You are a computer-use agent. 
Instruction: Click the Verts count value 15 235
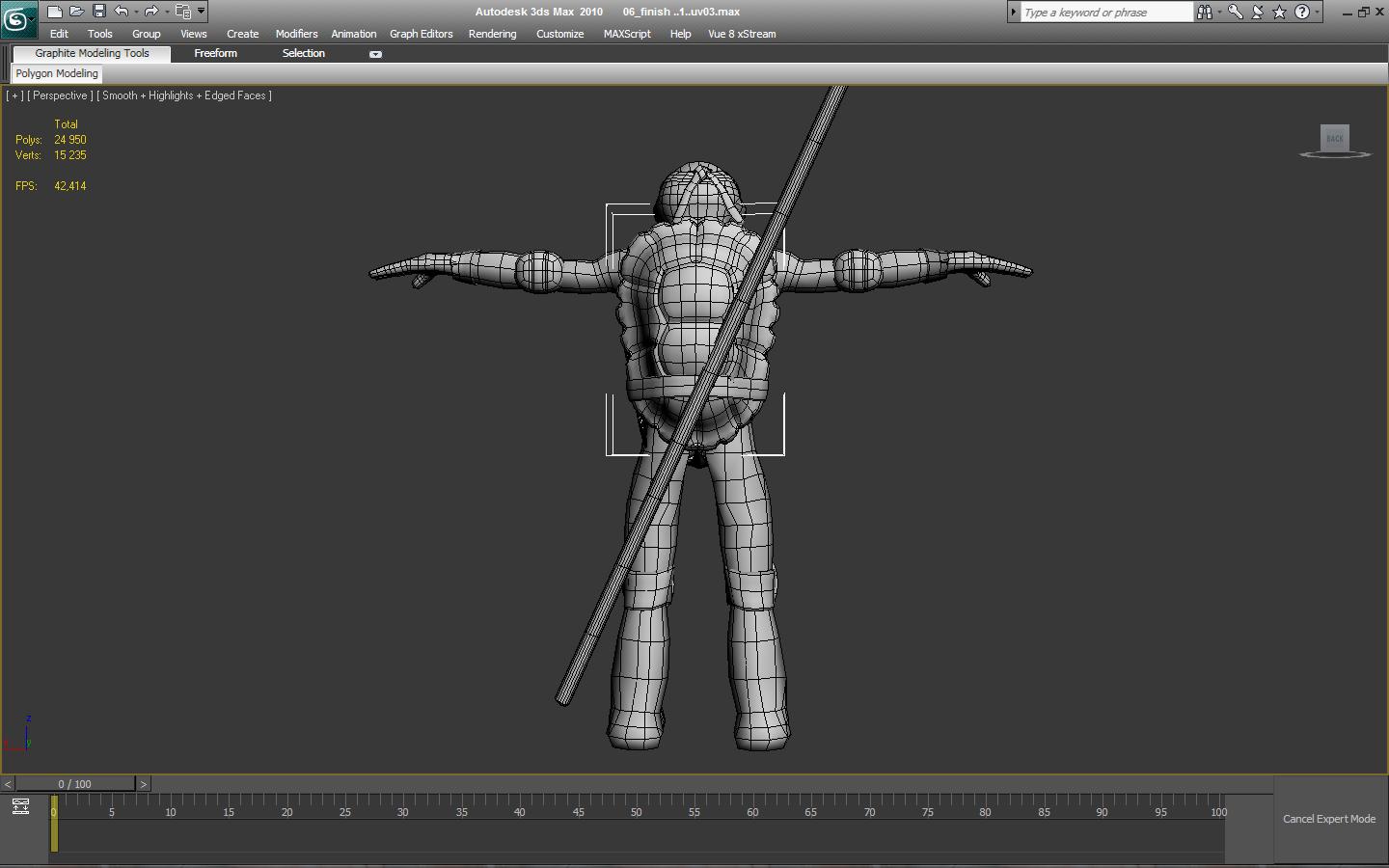[70, 155]
